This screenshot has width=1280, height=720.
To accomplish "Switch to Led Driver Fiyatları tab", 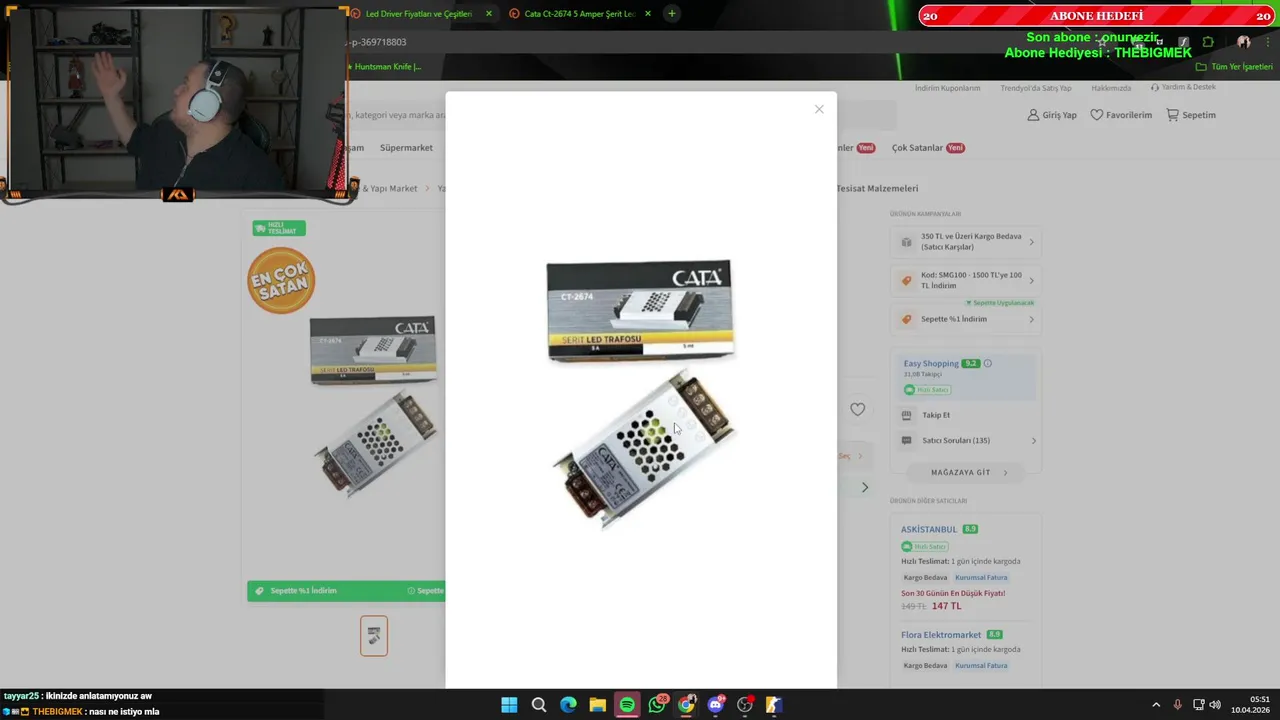I will (418, 14).
